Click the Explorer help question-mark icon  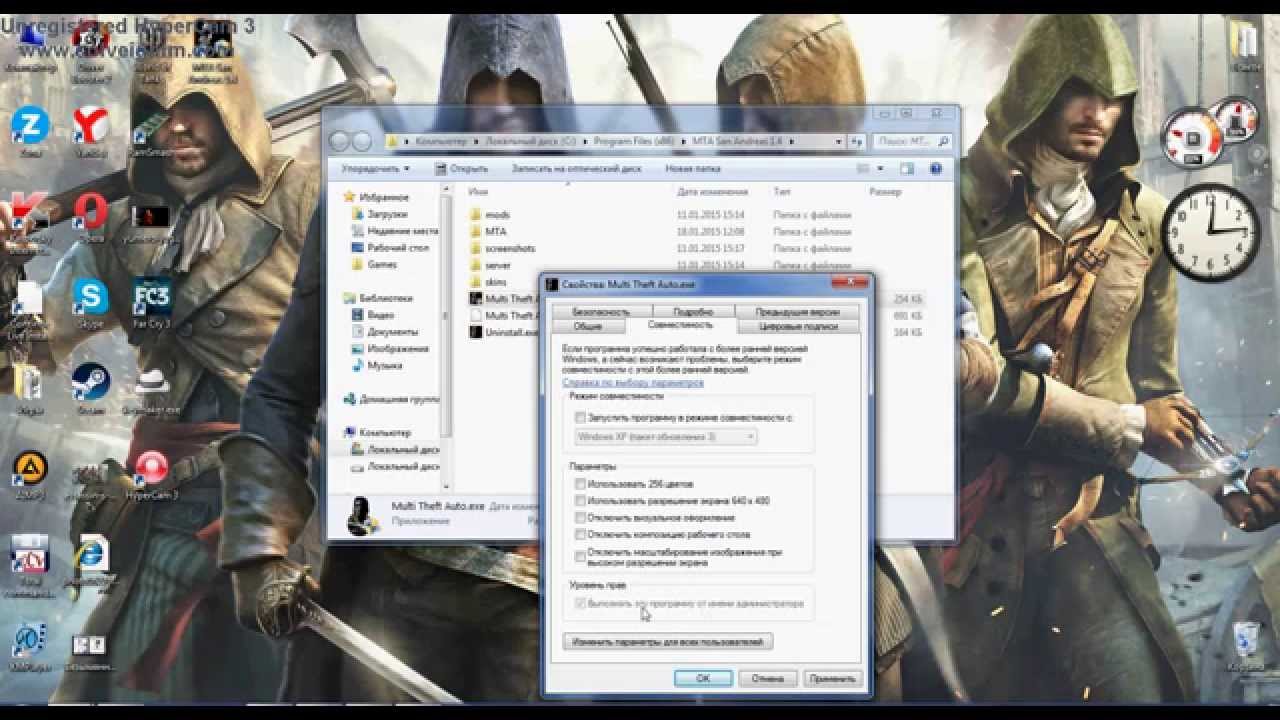click(936, 169)
